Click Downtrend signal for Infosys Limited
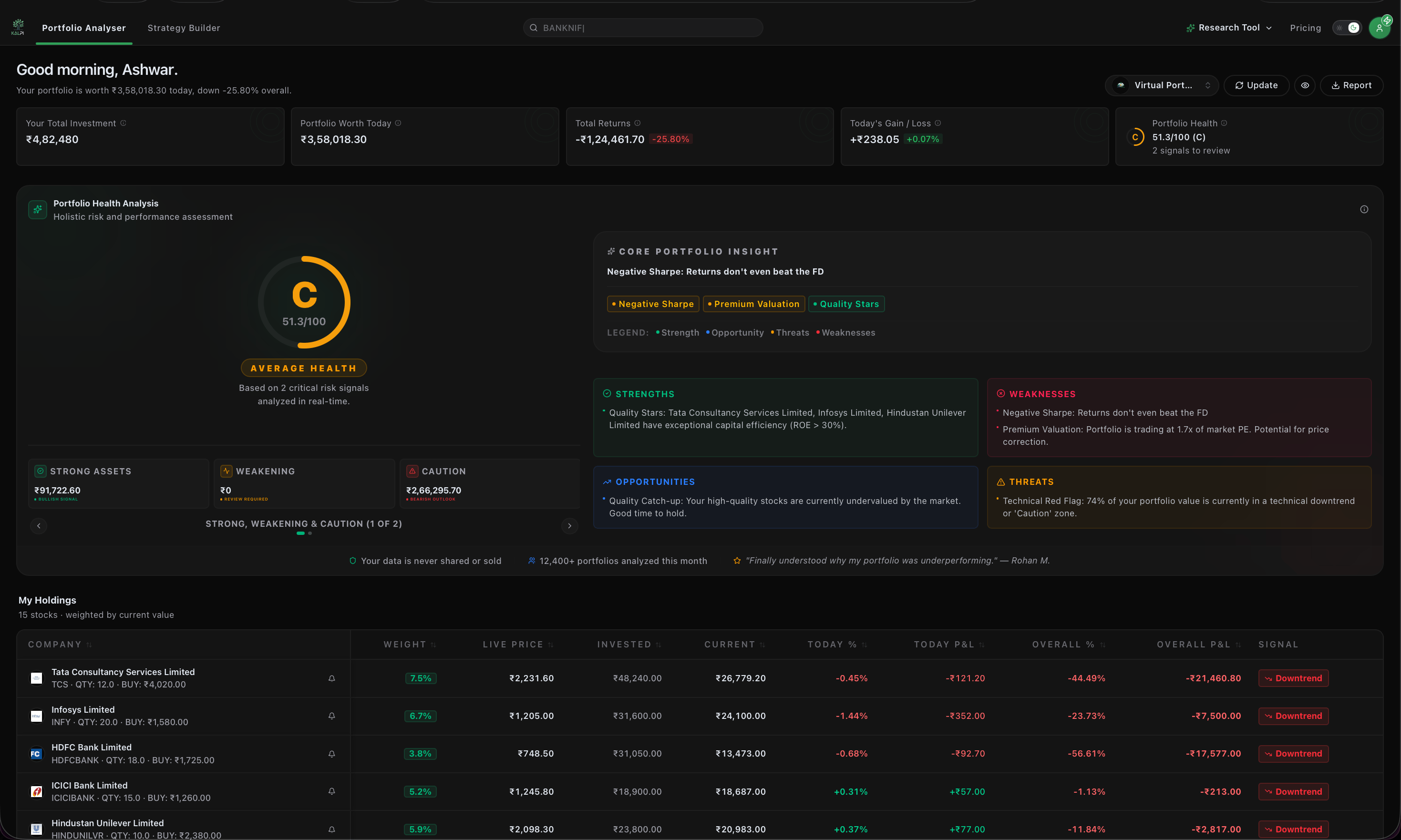 tap(1293, 716)
